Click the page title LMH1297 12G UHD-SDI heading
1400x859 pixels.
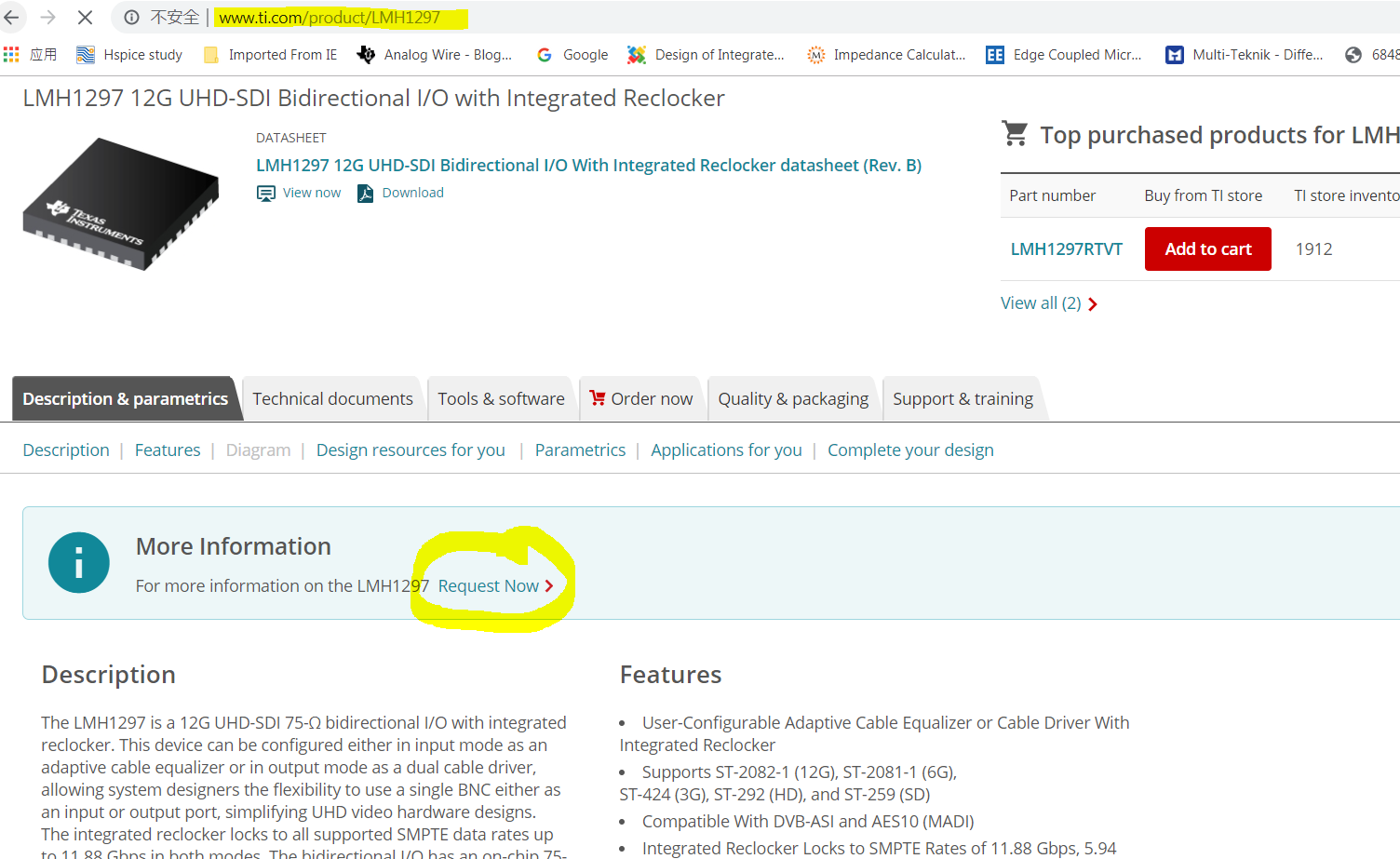[373, 98]
